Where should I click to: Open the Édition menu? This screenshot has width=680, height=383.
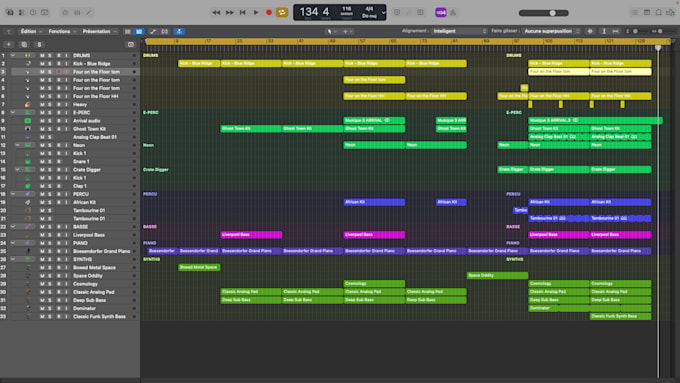pos(31,31)
